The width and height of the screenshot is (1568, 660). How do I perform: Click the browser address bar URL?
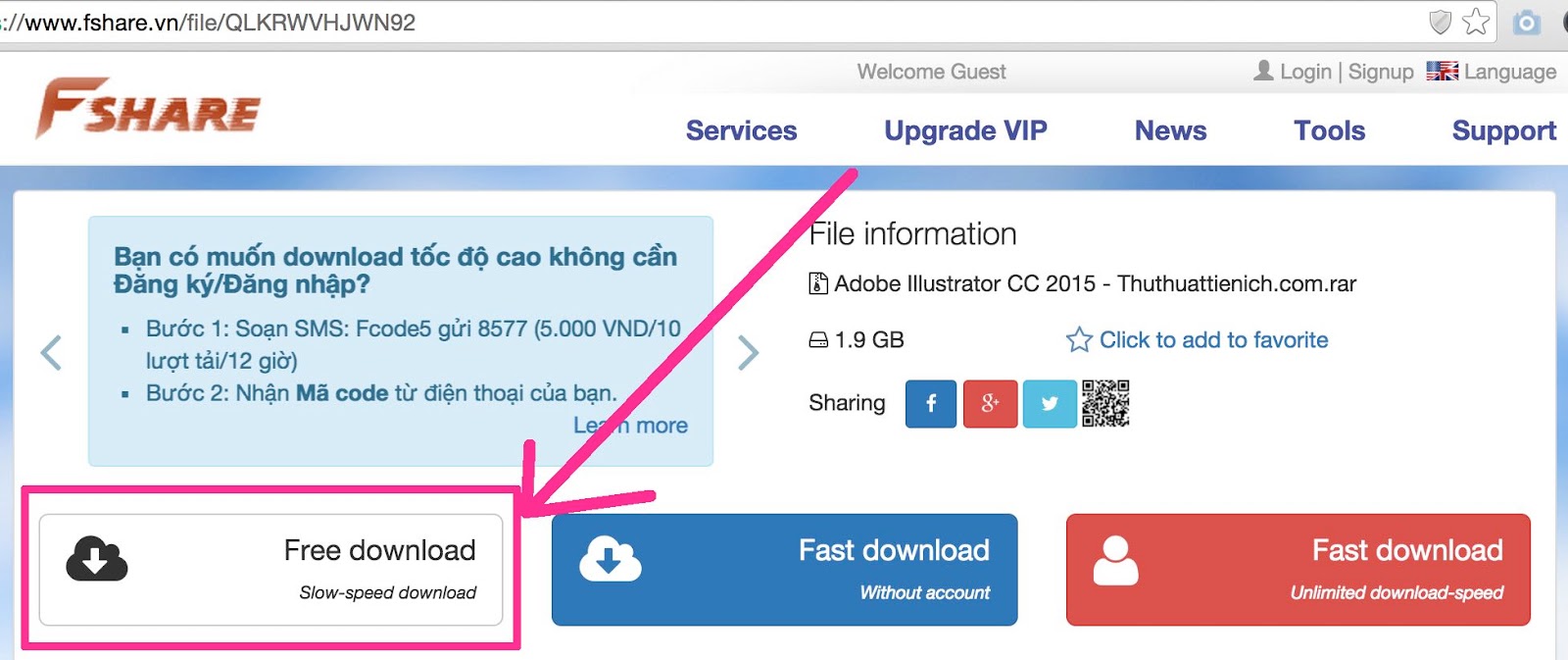coord(208,23)
